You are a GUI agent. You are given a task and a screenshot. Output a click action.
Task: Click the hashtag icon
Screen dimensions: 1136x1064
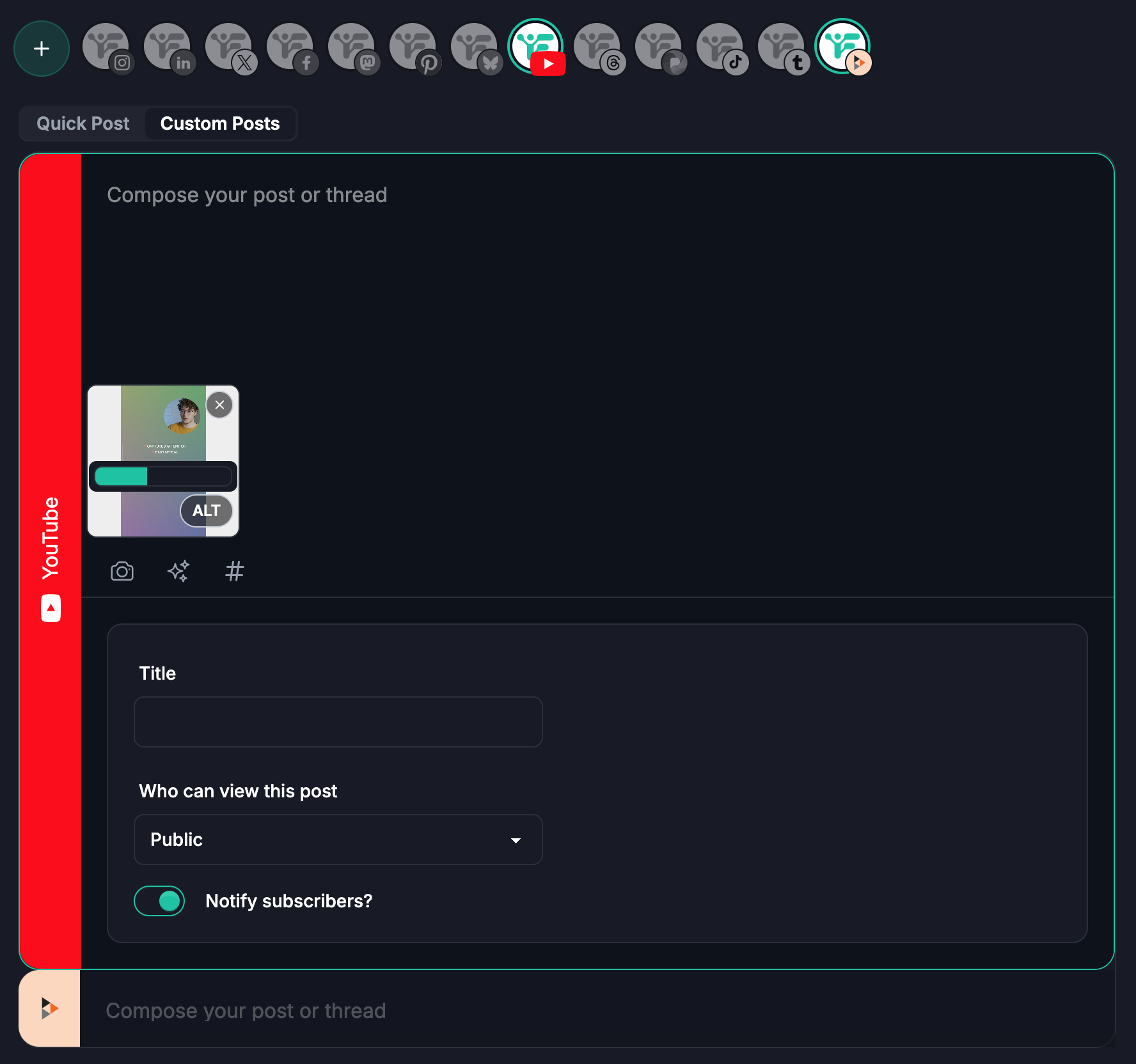coord(235,571)
